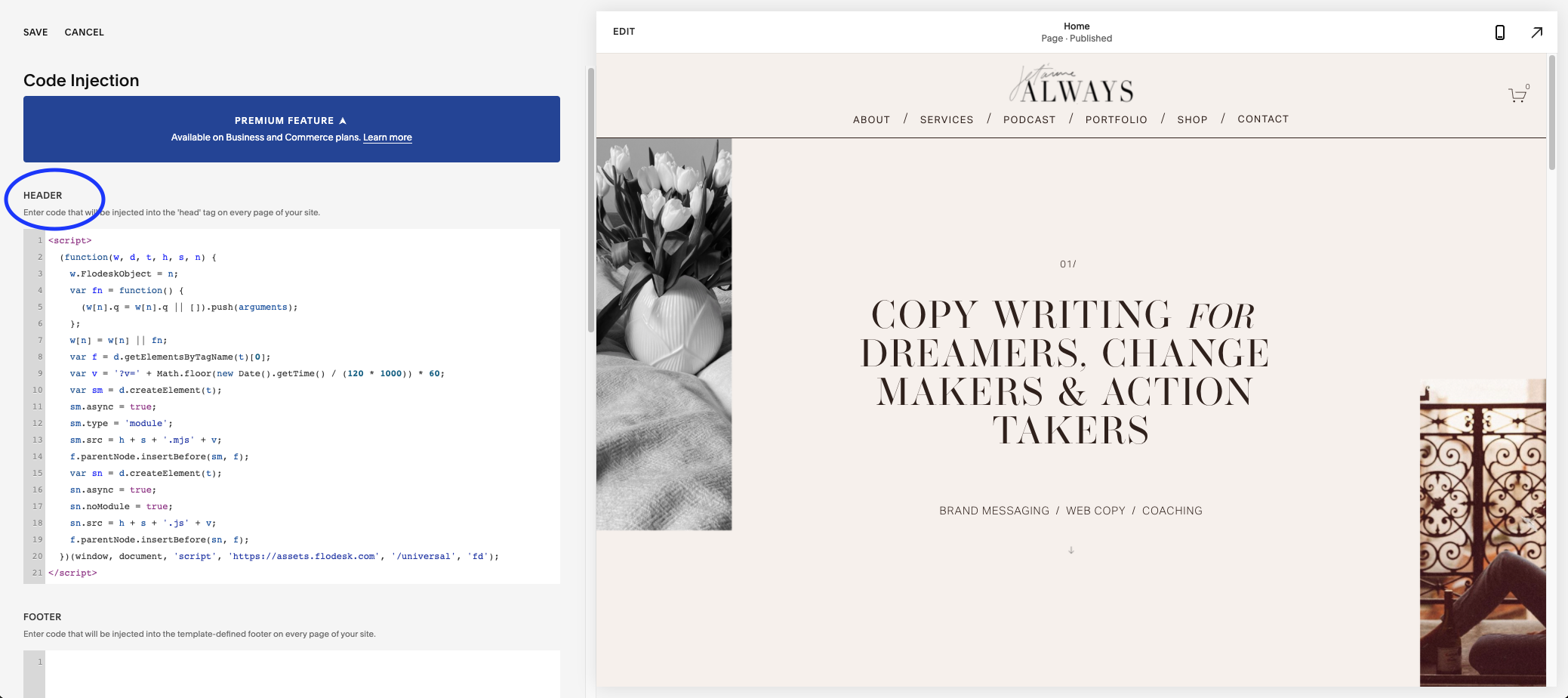Open the shopping cart icon
1568x698 pixels.
[1518, 94]
